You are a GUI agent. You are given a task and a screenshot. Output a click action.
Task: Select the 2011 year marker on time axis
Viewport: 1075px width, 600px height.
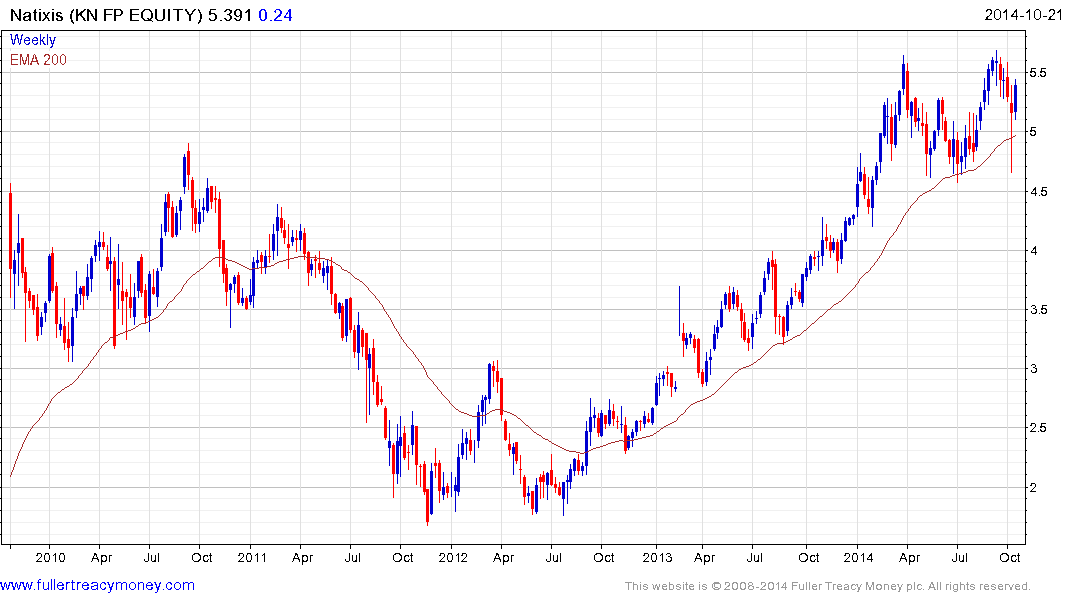(251, 557)
